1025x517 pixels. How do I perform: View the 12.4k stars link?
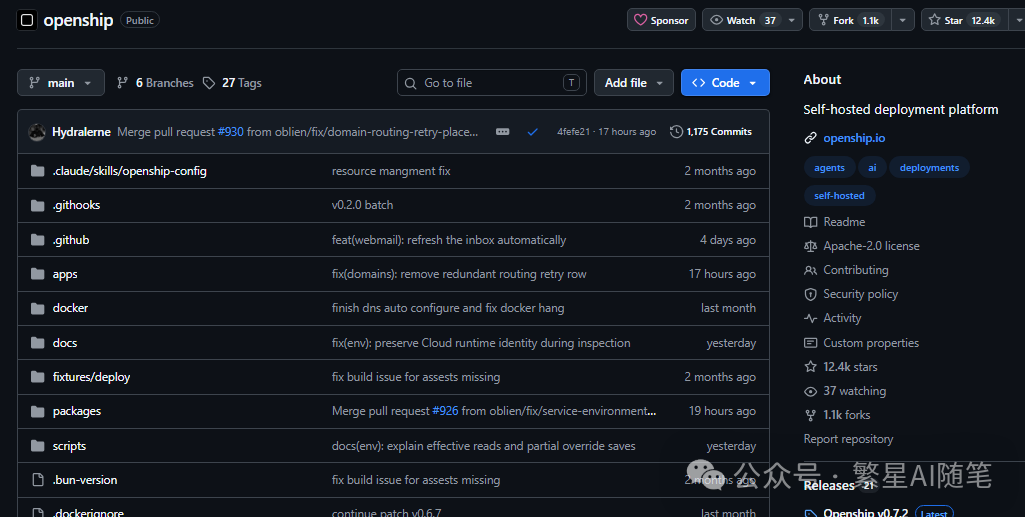coord(841,367)
